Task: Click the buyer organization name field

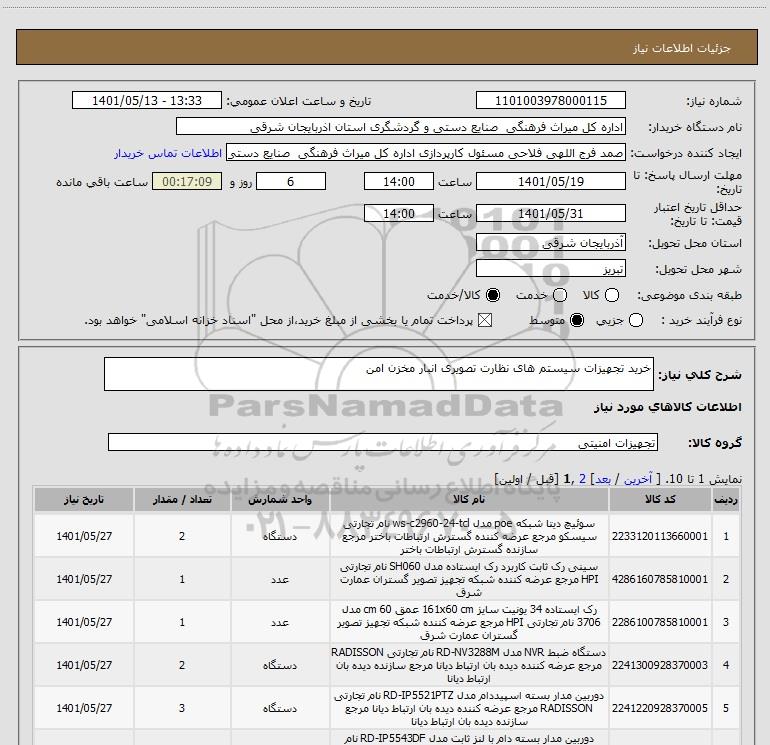Action: point(401,126)
